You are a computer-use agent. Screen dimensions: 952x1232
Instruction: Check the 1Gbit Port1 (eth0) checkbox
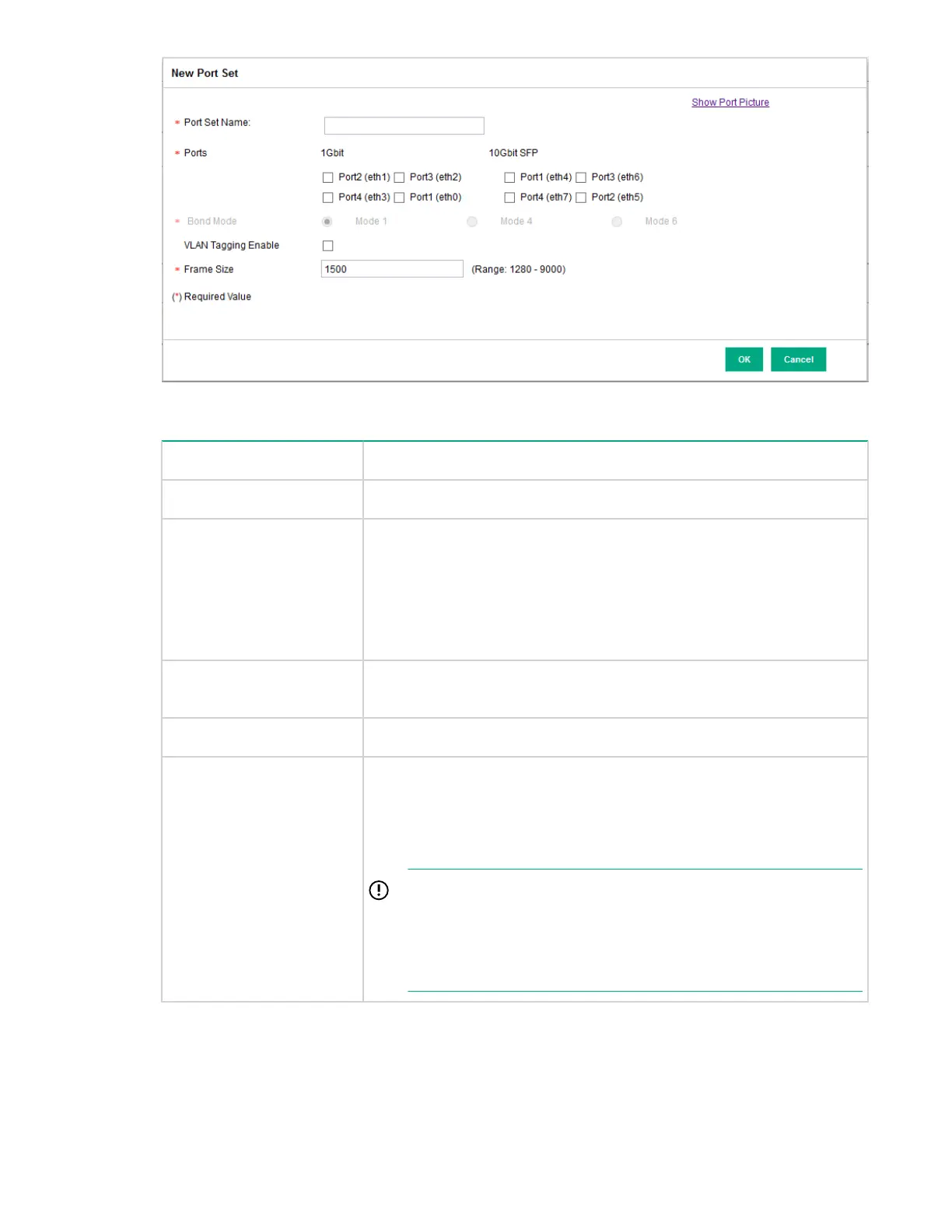400,198
